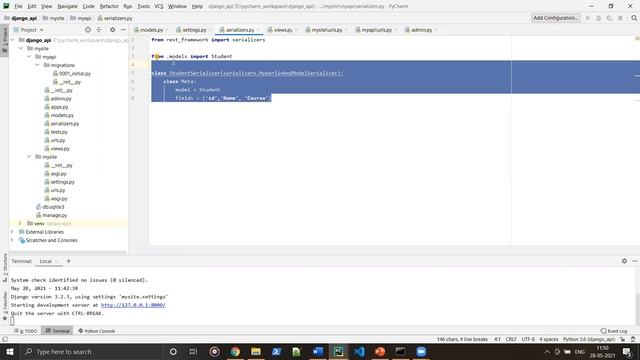Switch to admin.py editor tab

click(x=421, y=30)
